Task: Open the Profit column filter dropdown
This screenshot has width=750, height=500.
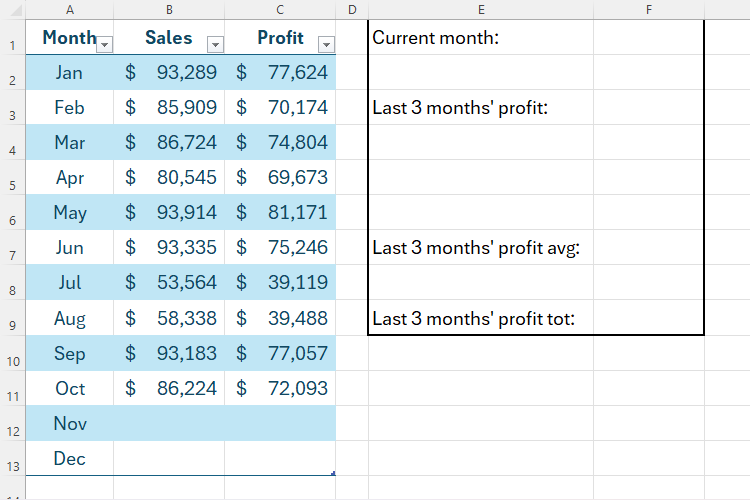Action: click(325, 43)
